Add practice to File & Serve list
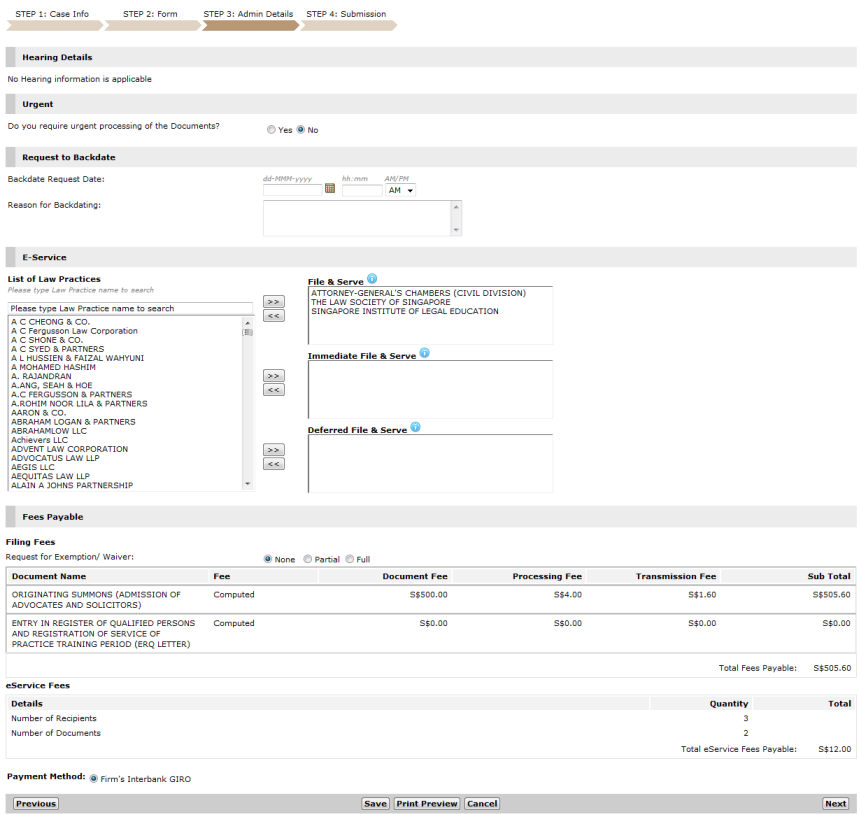859x814 pixels. (273, 301)
